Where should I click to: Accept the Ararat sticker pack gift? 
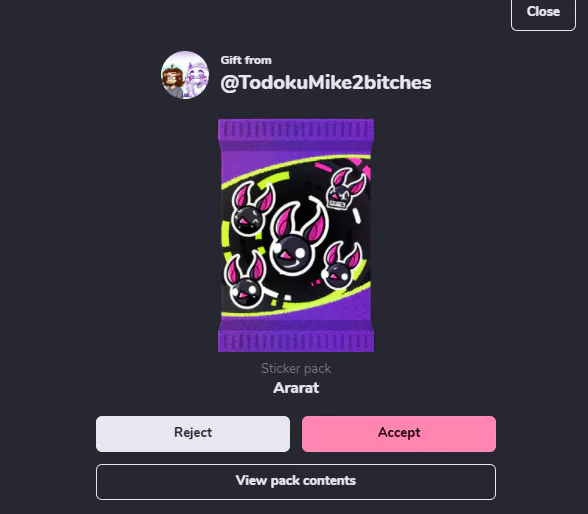point(399,434)
